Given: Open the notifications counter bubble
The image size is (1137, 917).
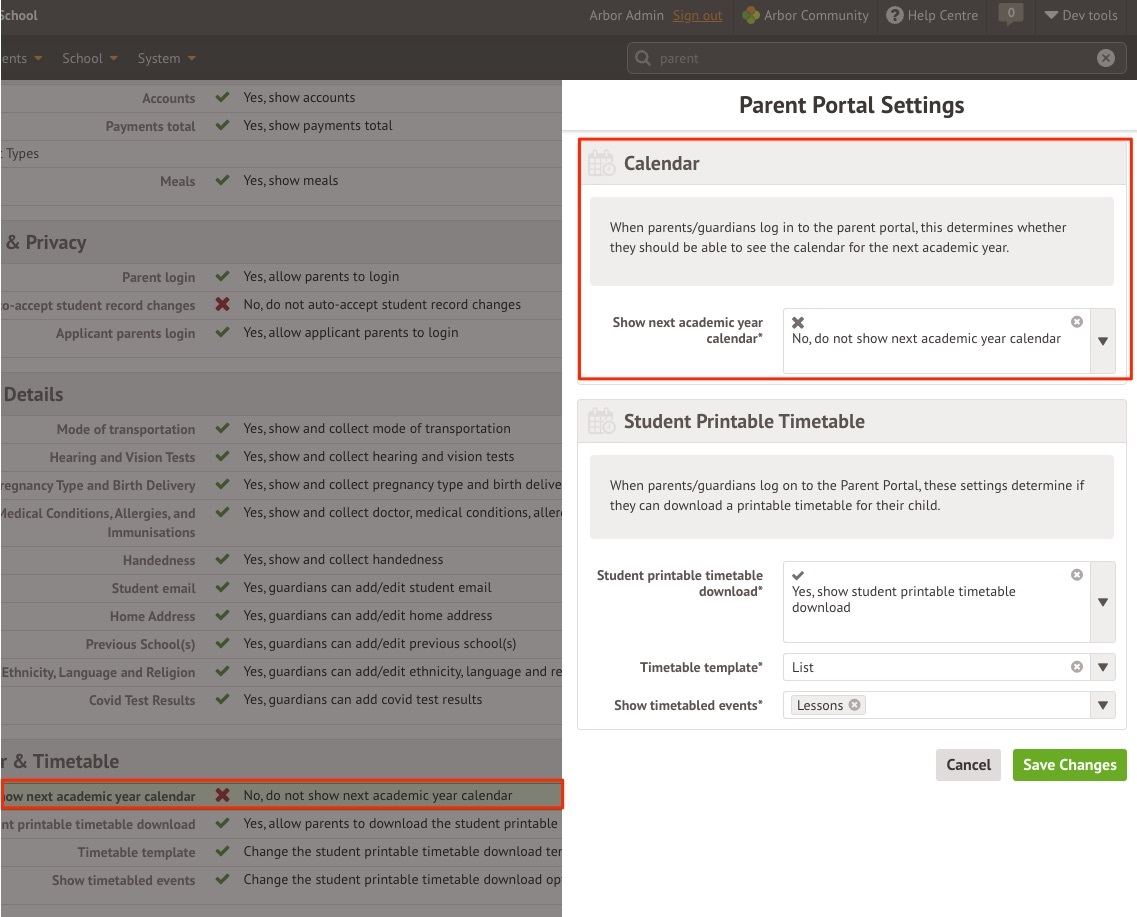Looking at the screenshot, I should (1011, 14).
